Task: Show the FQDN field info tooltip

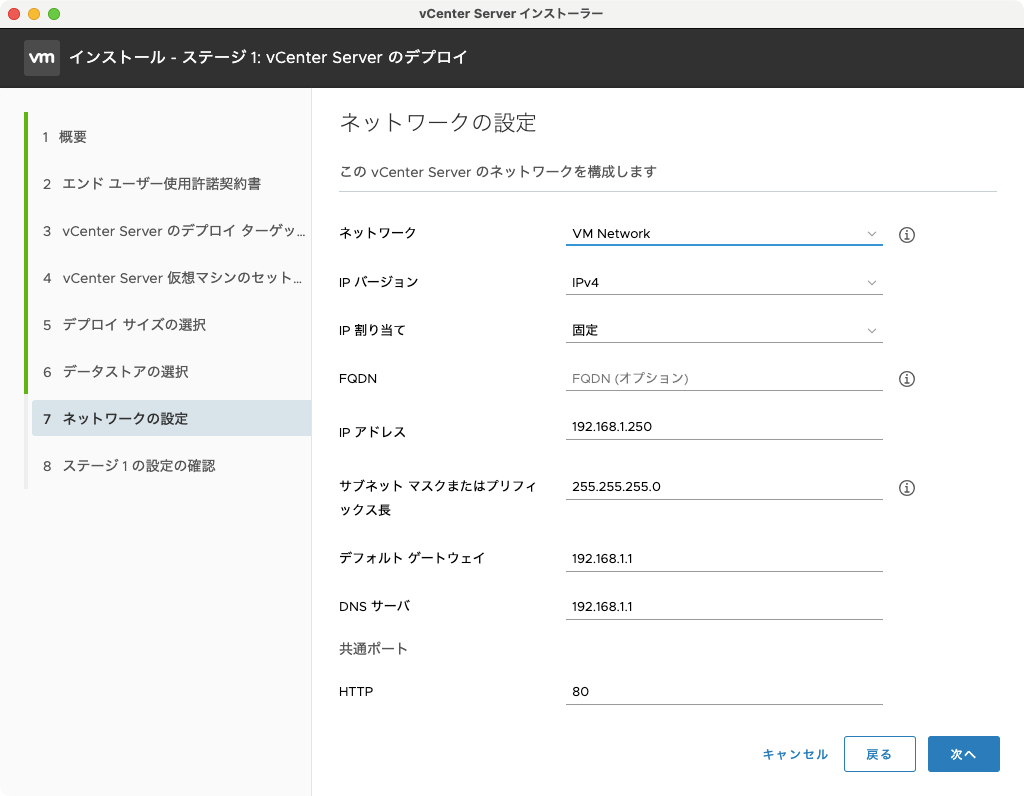Action: pos(906,379)
